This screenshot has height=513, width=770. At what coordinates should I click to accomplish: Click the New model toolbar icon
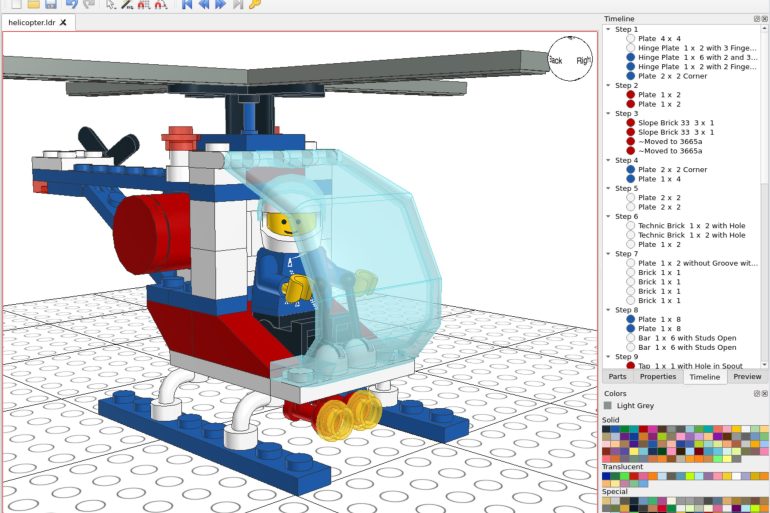click(16, 4)
